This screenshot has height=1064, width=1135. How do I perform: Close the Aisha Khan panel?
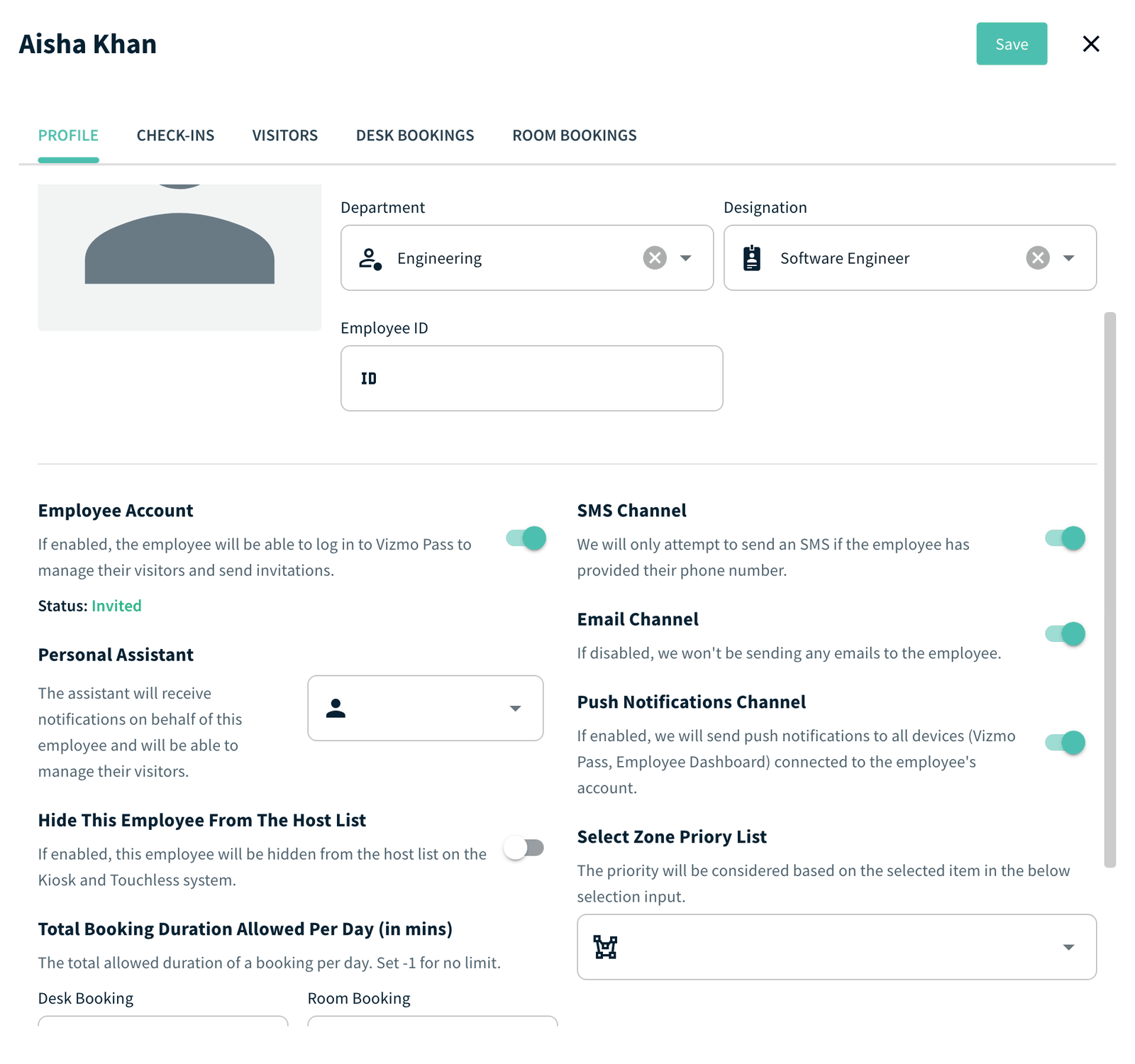pyautogui.click(x=1091, y=44)
